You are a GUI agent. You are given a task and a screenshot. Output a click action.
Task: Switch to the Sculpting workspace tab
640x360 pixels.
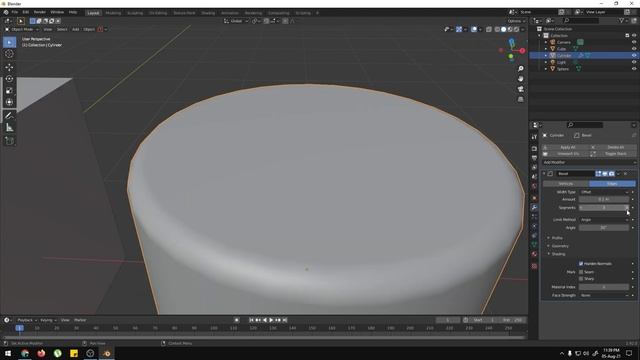135,13
